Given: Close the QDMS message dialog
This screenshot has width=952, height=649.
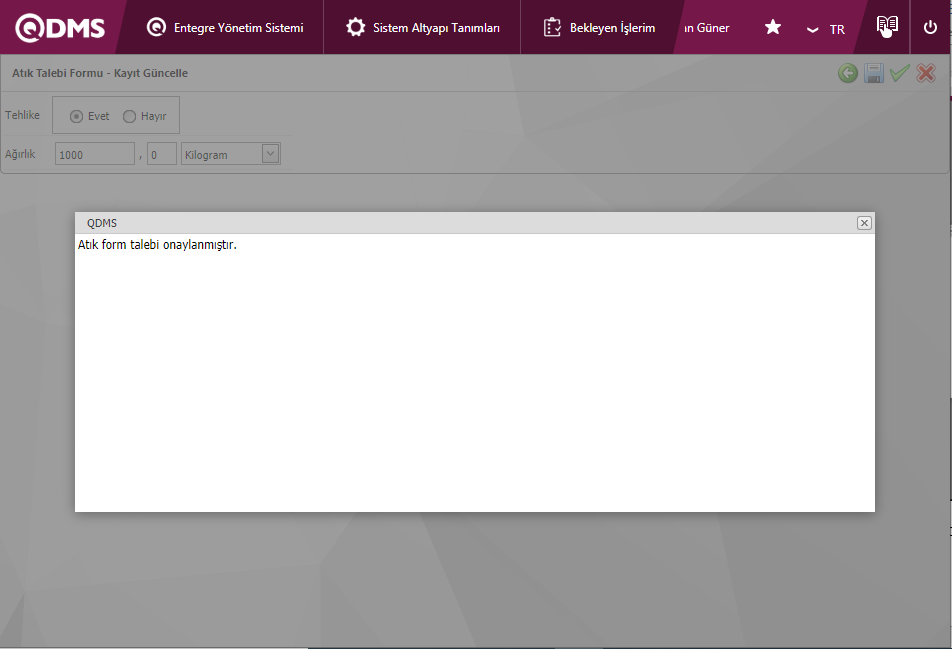Looking at the screenshot, I should tap(864, 223).
